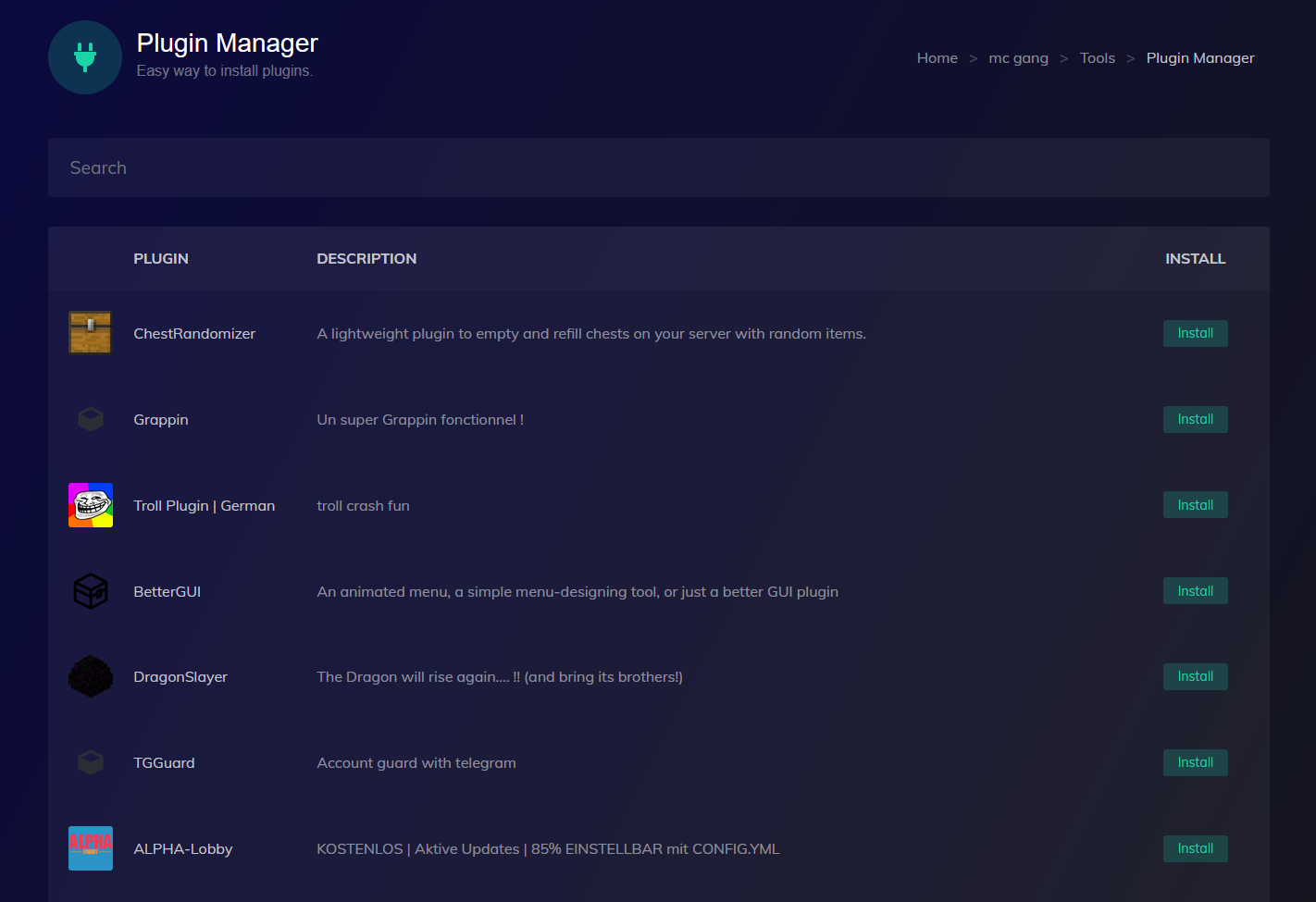
Task: Click the ChestRandomizer chest icon
Action: click(x=91, y=333)
